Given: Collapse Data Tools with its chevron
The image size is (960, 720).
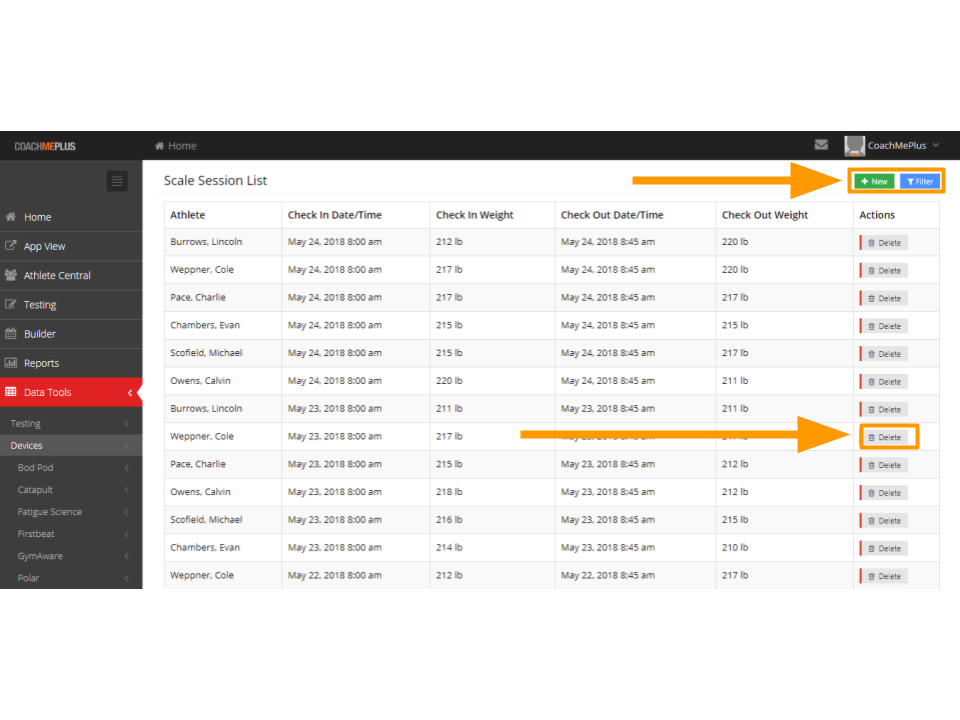Looking at the screenshot, I should tap(130, 392).
